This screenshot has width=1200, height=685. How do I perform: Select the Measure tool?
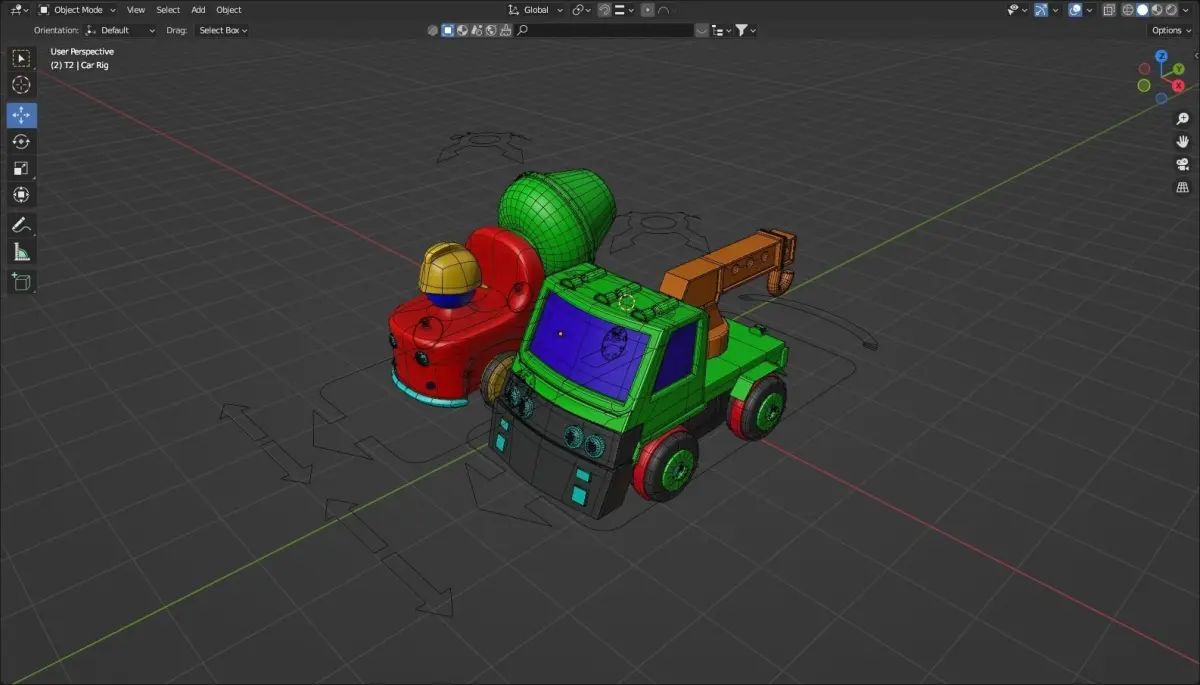click(x=21, y=252)
